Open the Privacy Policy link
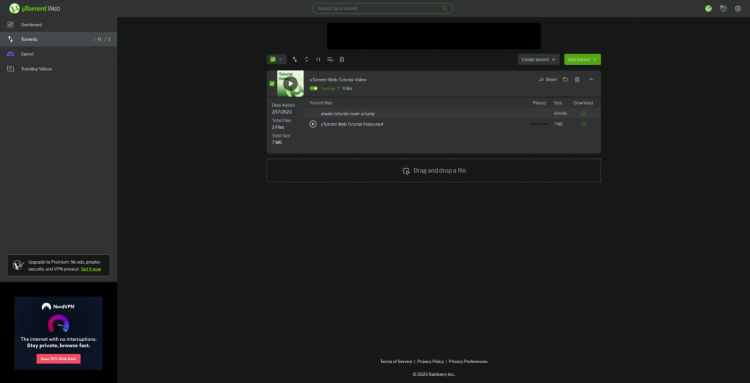The image size is (750, 383). (x=430, y=361)
